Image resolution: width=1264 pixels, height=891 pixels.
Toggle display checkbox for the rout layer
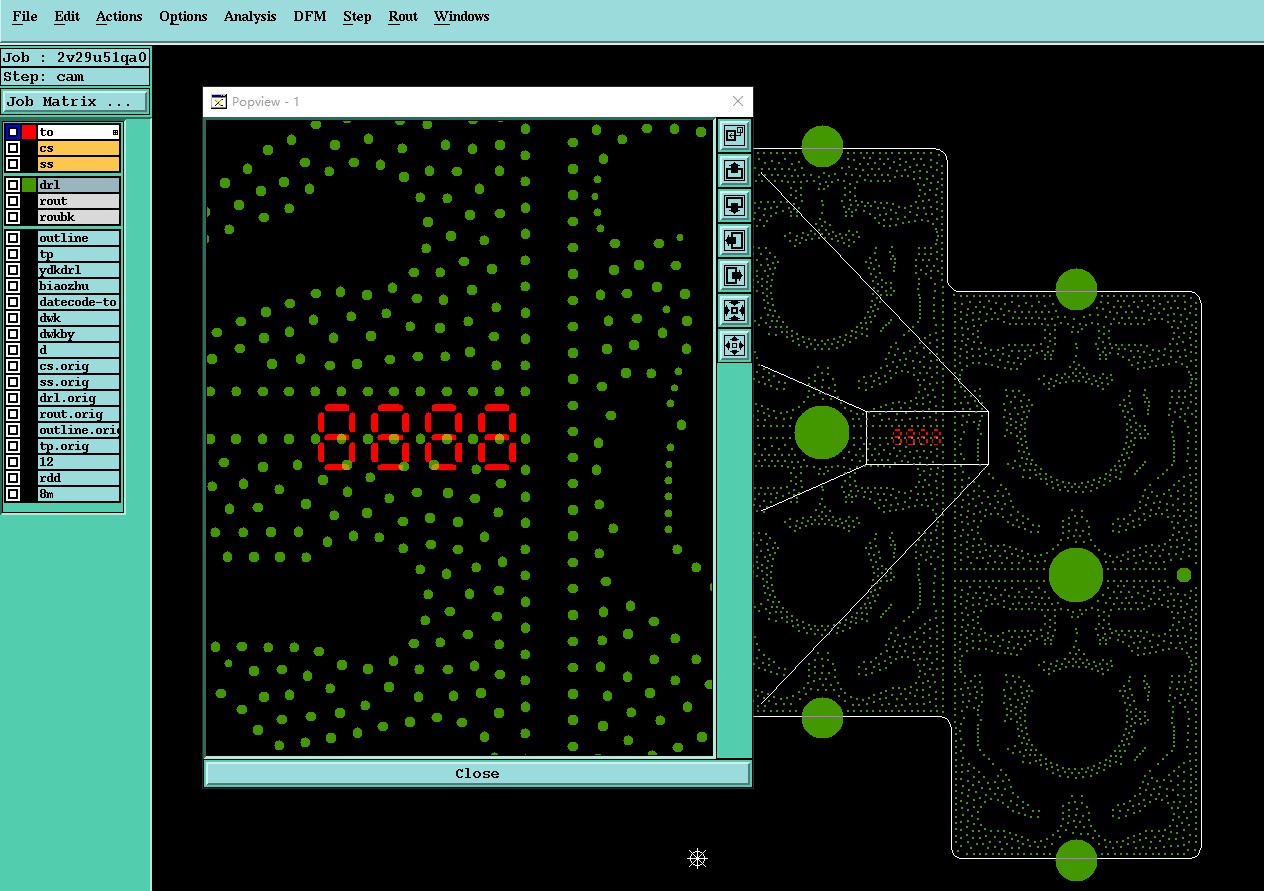[x=13, y=201]
